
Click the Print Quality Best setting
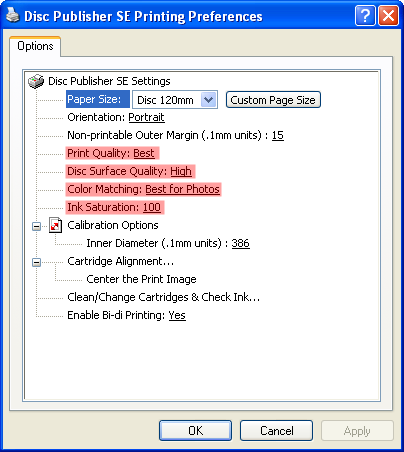[112, 153]
